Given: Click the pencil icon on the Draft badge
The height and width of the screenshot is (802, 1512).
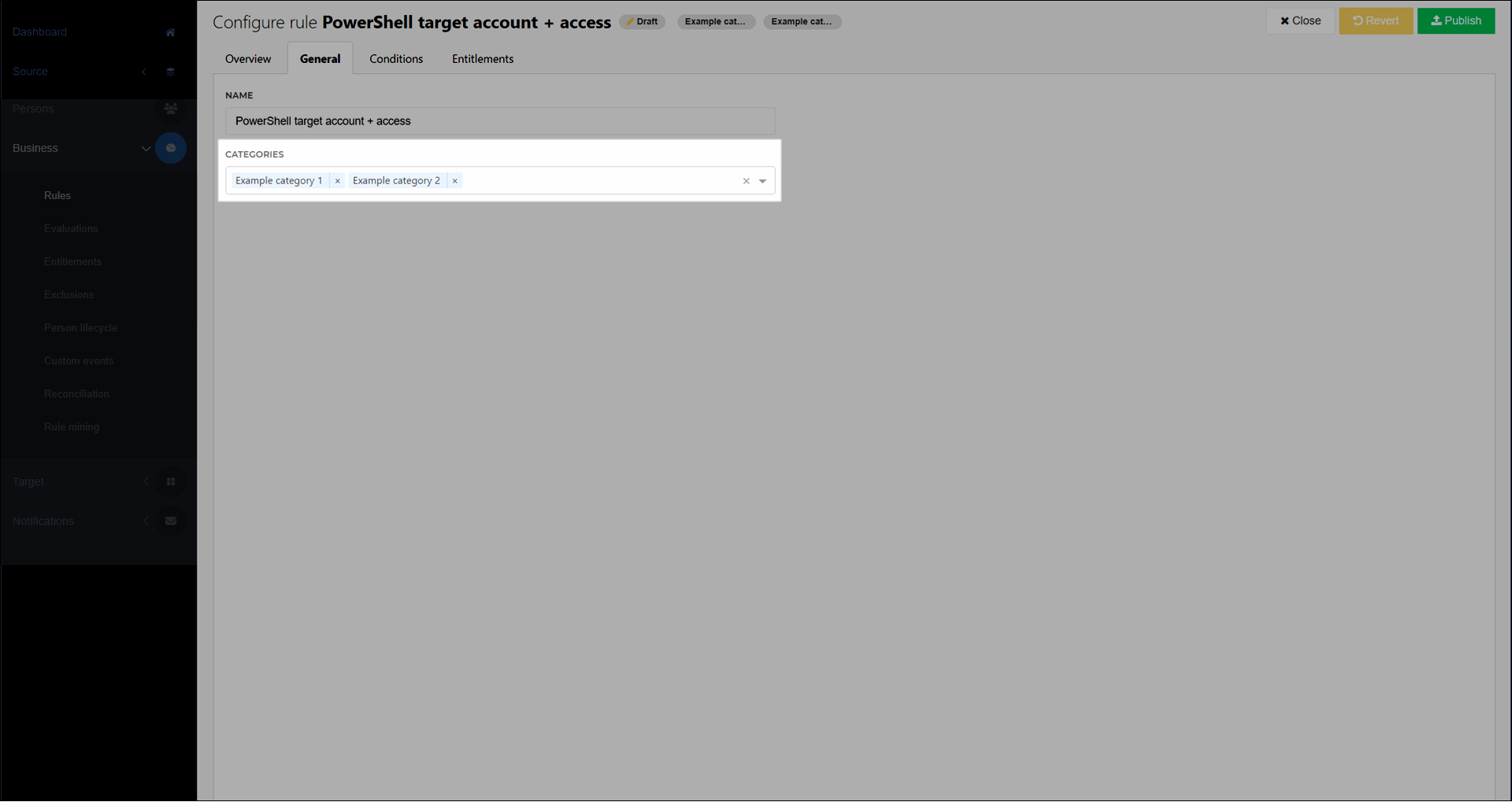Looking at the screenshot, I should pos(630,21).
